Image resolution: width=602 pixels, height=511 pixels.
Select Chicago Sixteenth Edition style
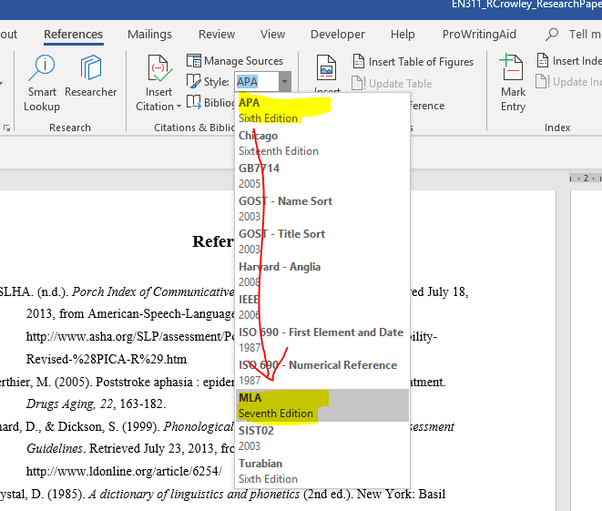point(322,143)
